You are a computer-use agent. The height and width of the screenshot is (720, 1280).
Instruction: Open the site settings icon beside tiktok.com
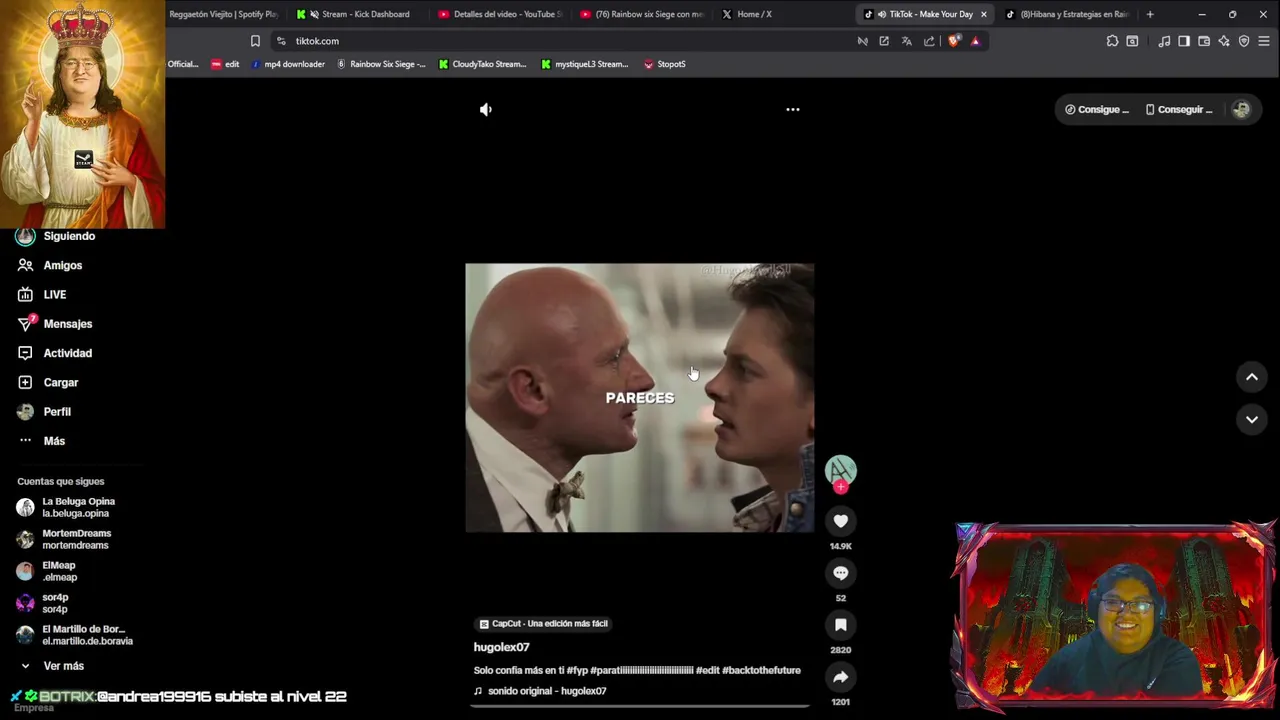click(281, 41)
